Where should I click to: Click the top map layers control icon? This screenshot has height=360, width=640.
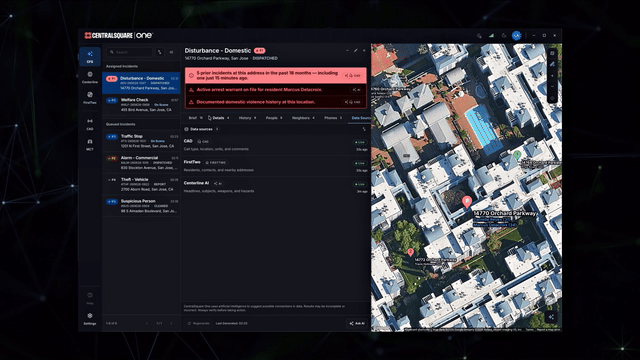tap(552, 53)
